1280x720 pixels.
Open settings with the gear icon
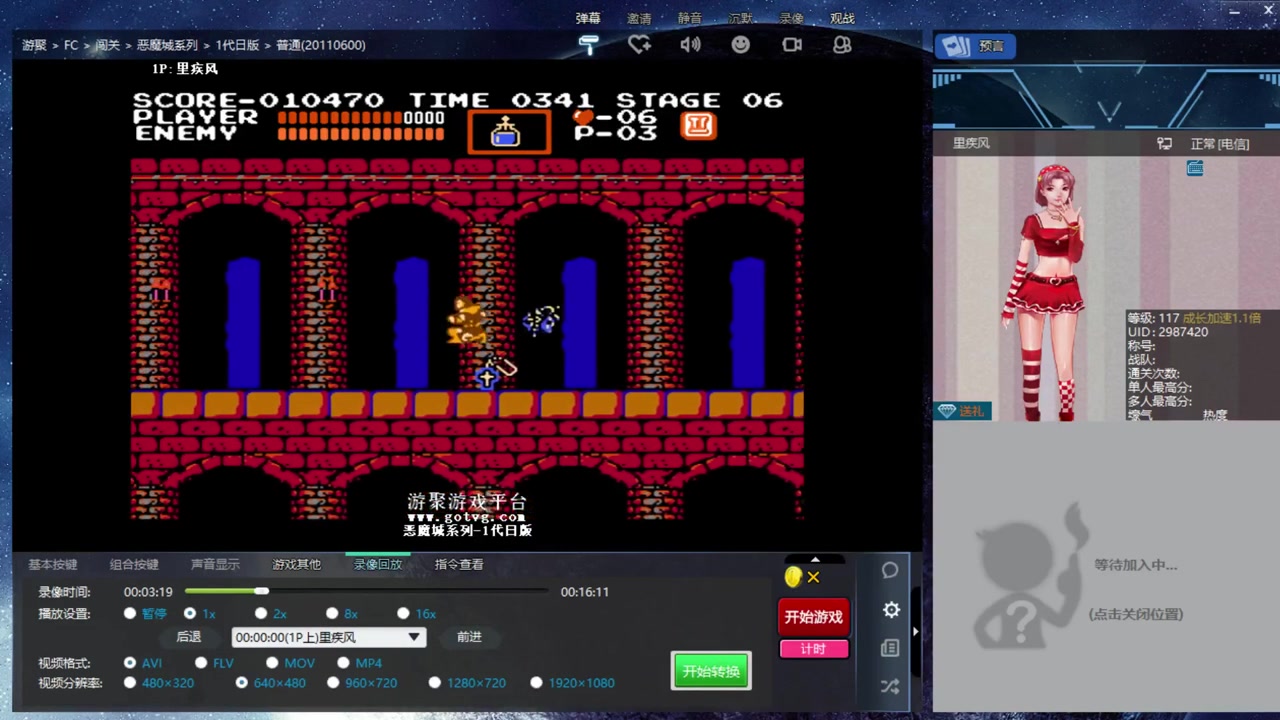(x=891, y=610)
